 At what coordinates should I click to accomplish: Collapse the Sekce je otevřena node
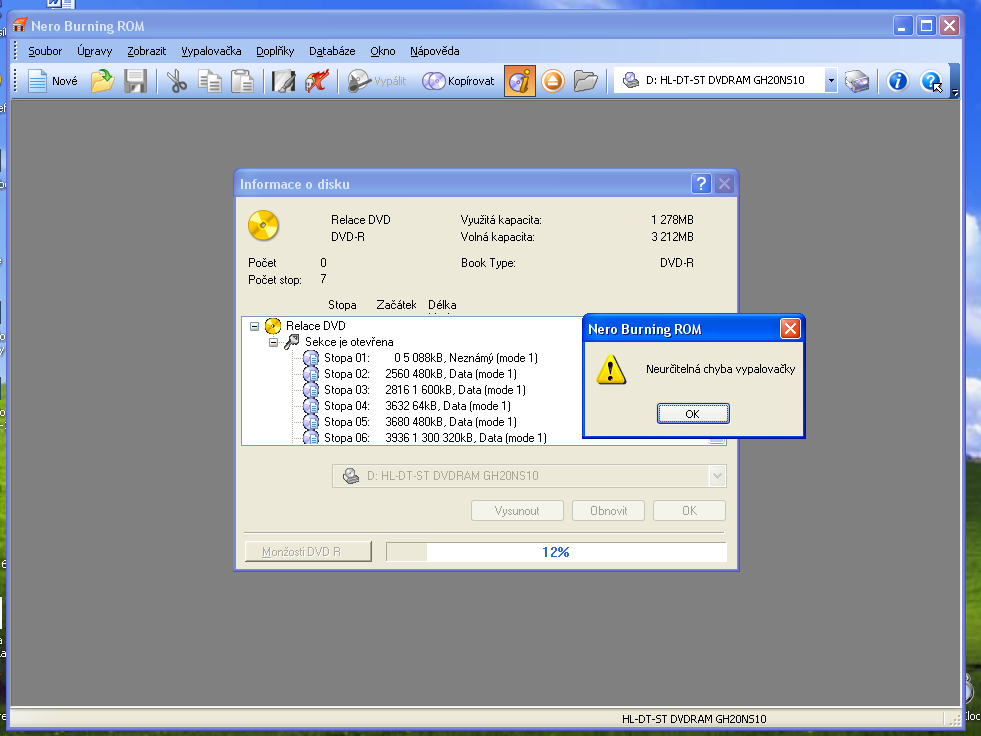[x=273, y=342]
